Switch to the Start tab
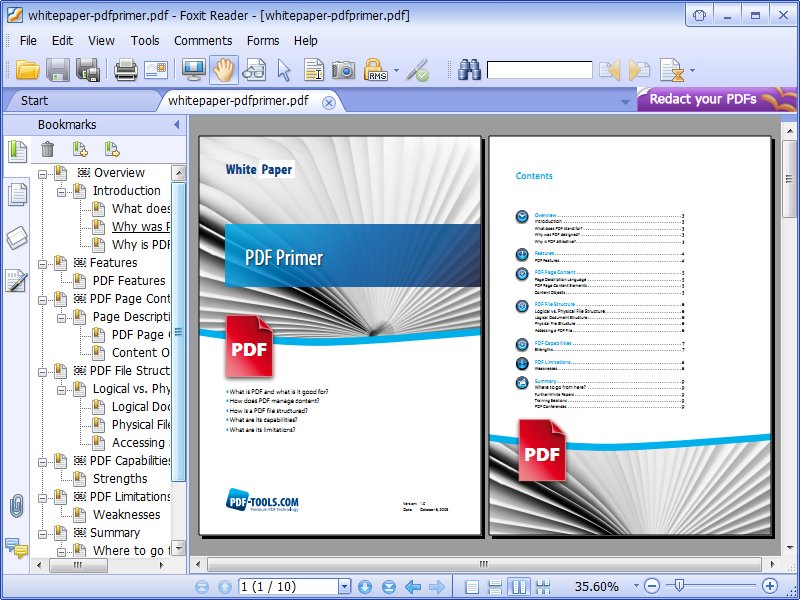Viewport: 800px width, 600px height. pos(34,100)
